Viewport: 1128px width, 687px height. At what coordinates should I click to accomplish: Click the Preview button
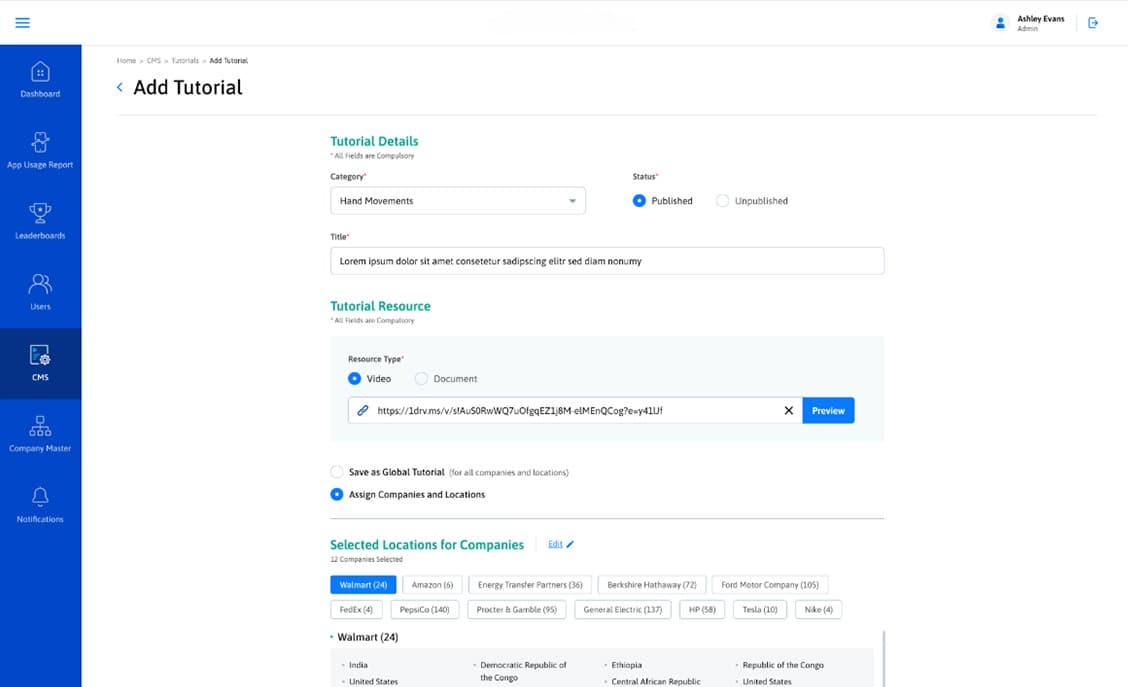pos(828,410)
